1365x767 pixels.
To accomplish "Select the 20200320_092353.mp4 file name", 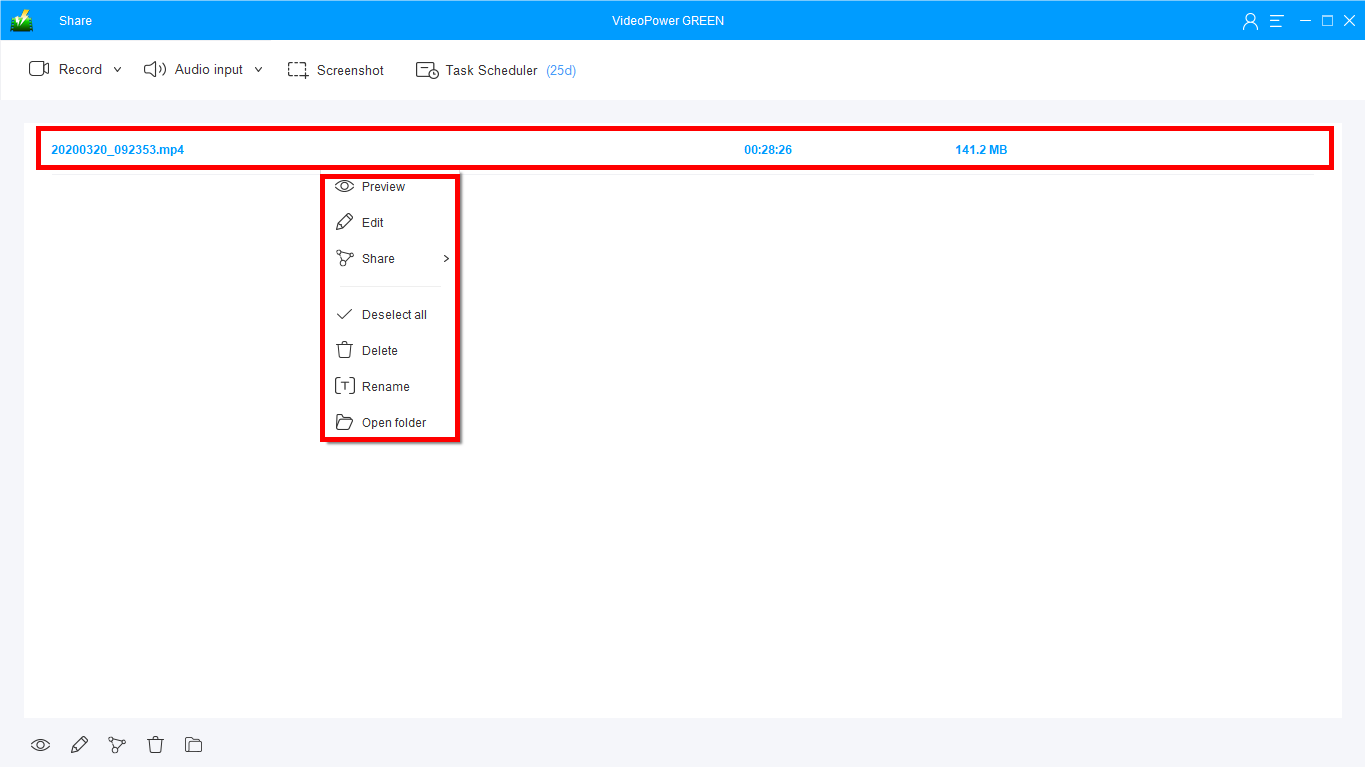I will pos(118,150).
